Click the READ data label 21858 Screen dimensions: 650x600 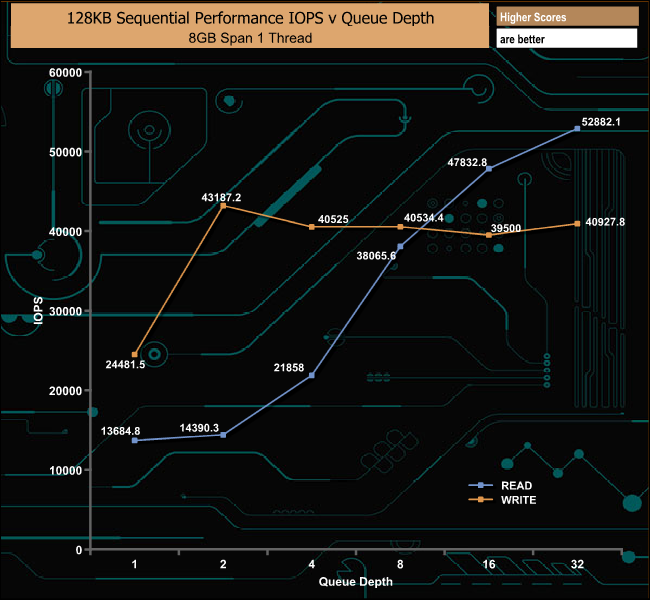tap(289, 367)
